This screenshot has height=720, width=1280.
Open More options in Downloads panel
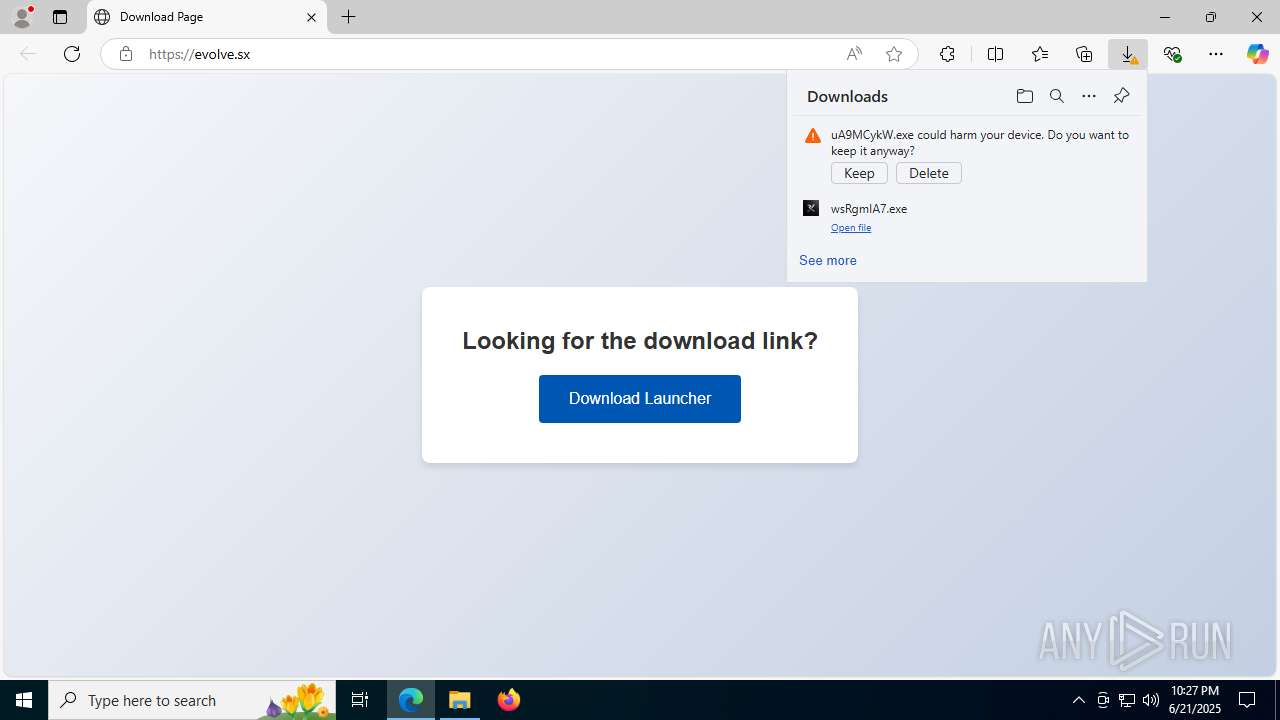[1089, 96]
